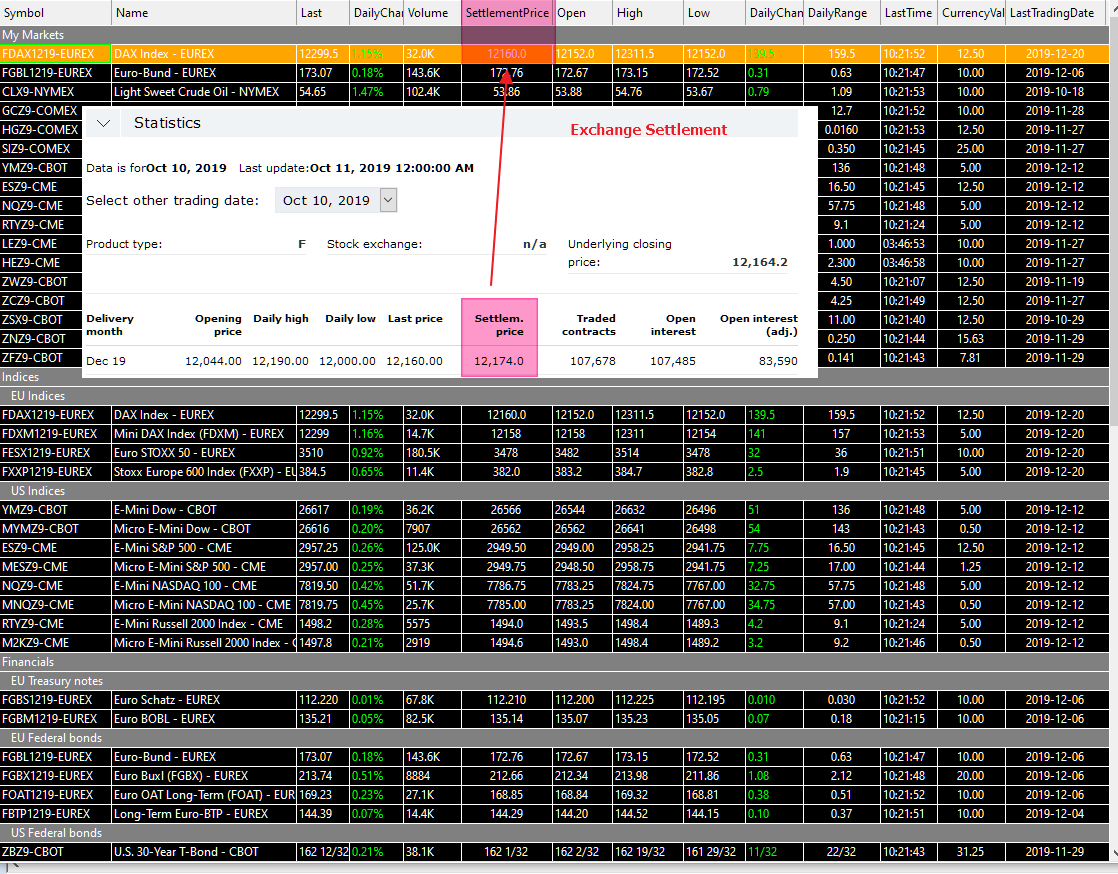Select the ZSX9-CBOT symbol cell
The width and height of the screenshot is (1118, 874).
41,320
